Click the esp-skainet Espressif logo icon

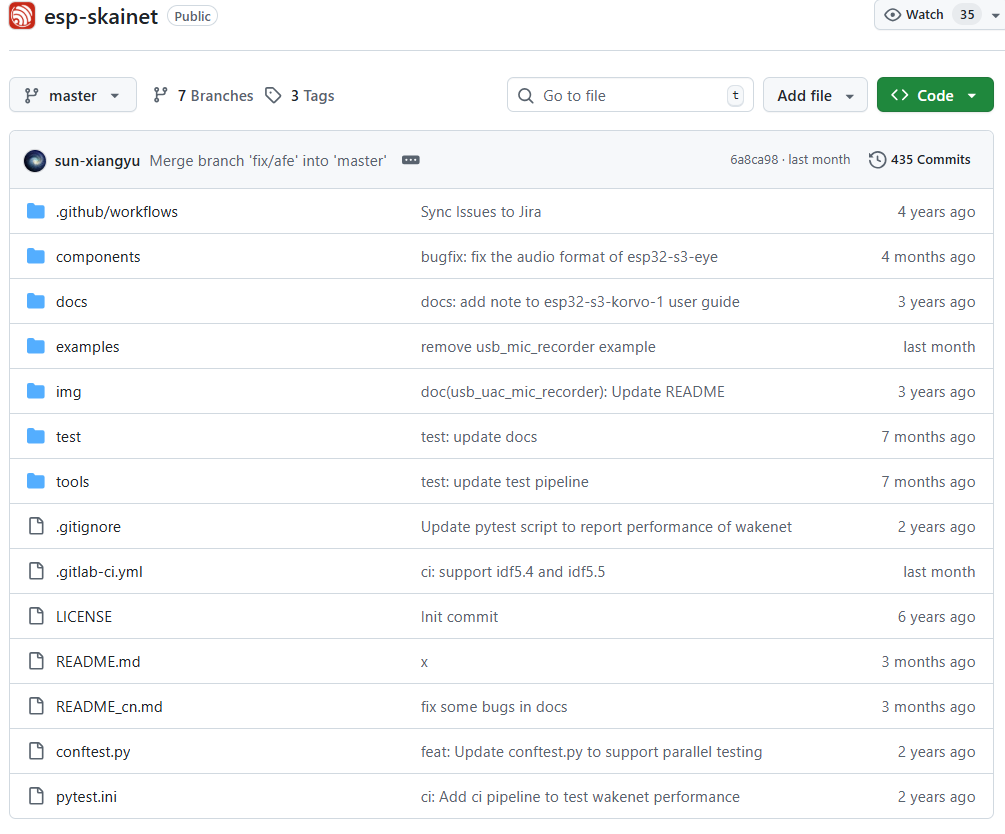(x=22, y=16)
